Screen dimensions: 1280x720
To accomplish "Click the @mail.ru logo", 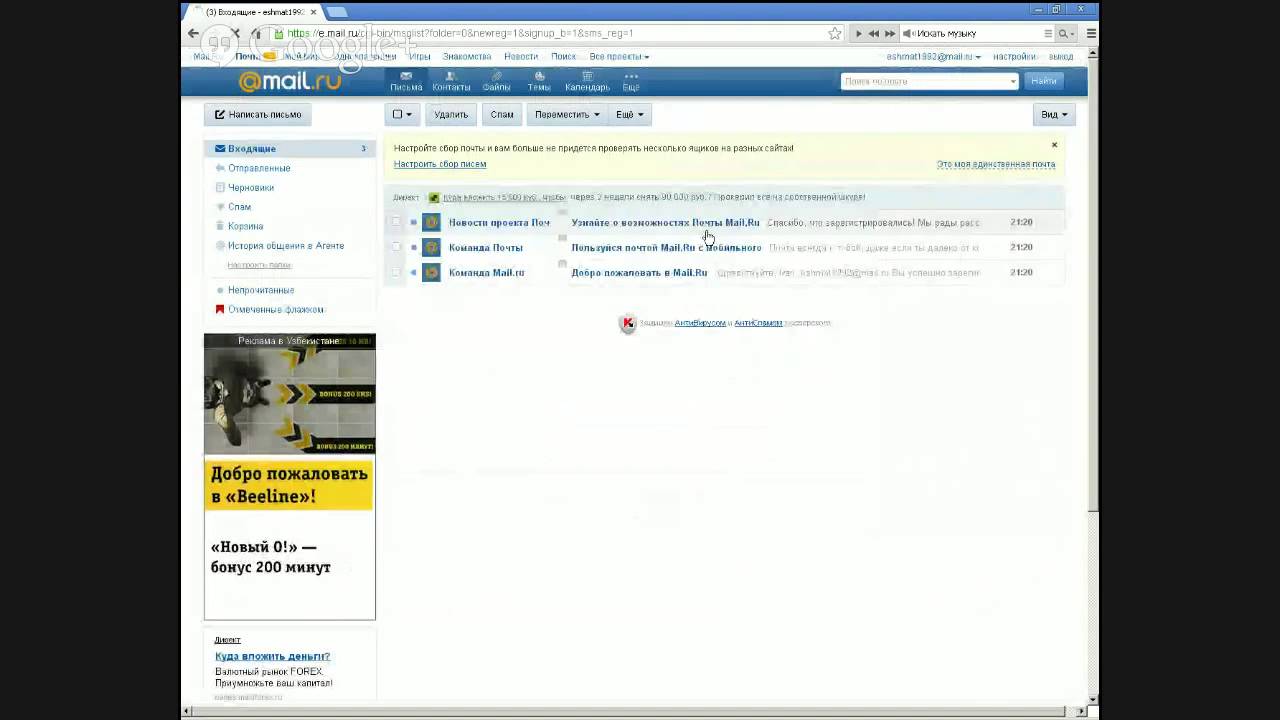I will pos(290,81).
